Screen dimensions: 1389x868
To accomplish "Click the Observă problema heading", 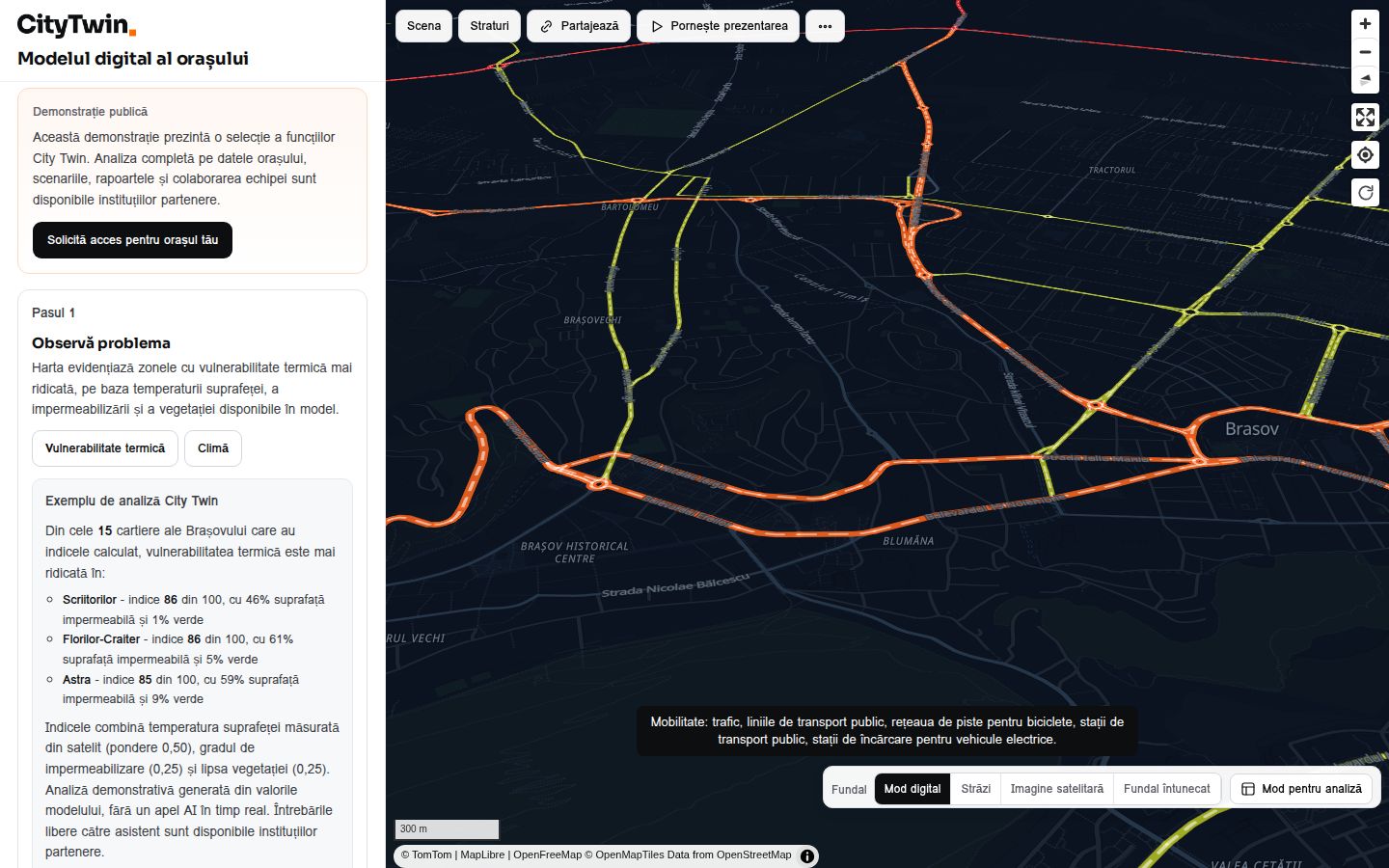I will (x=101, y=343).
